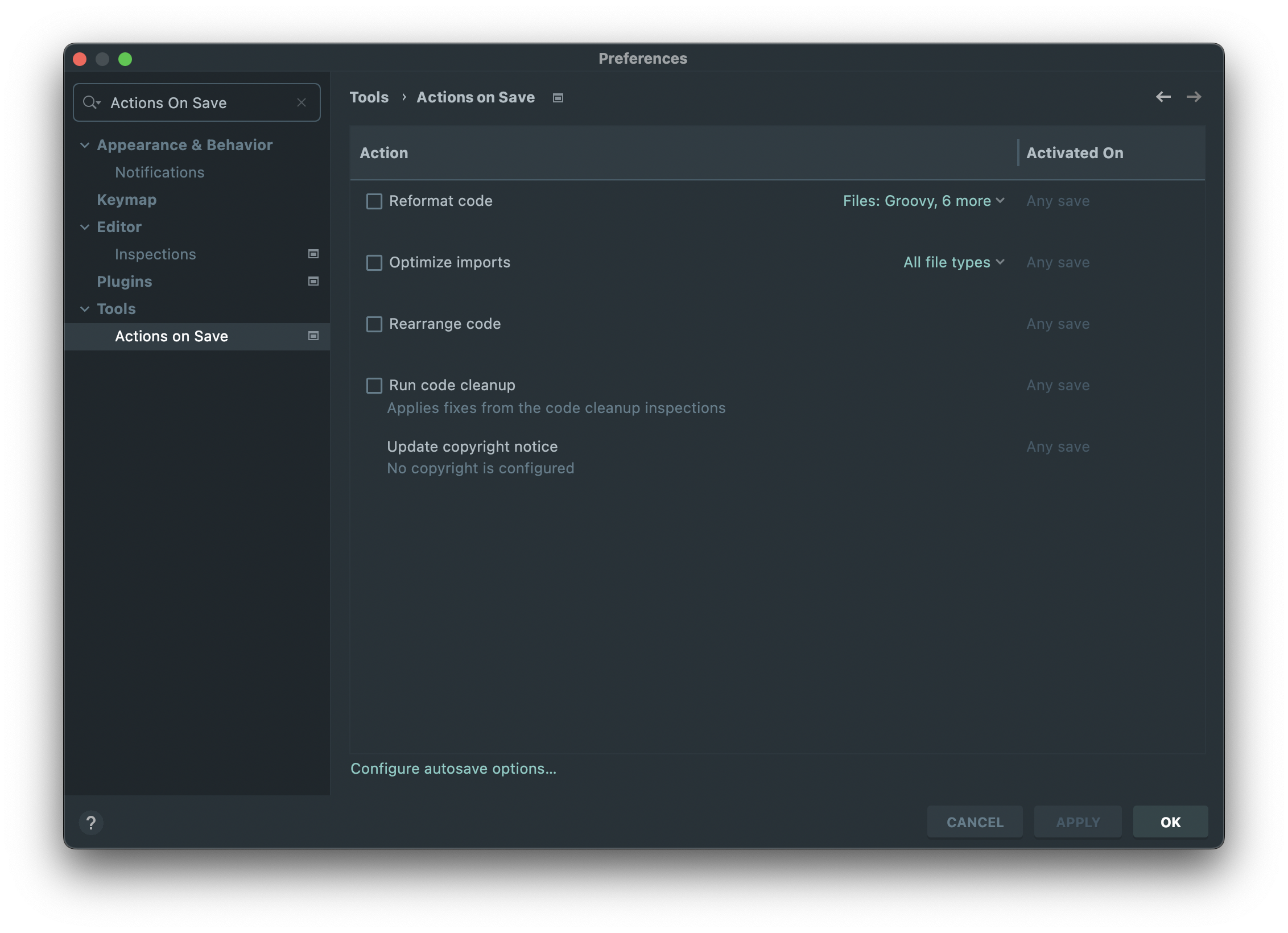The width and height of the screenshot is (1288, 933).
Task: Open the Files: Groovy, 6 more dropdown
Action: [923, 201]
